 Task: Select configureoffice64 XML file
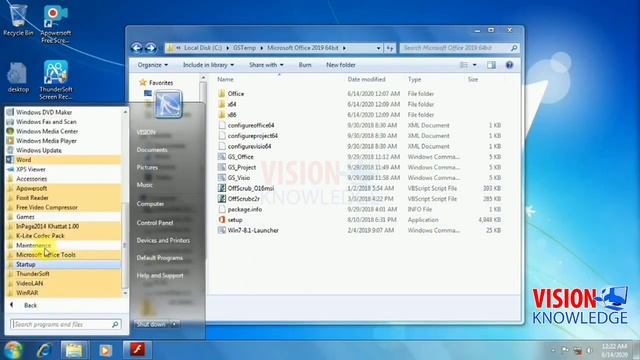tap(246, 125)
